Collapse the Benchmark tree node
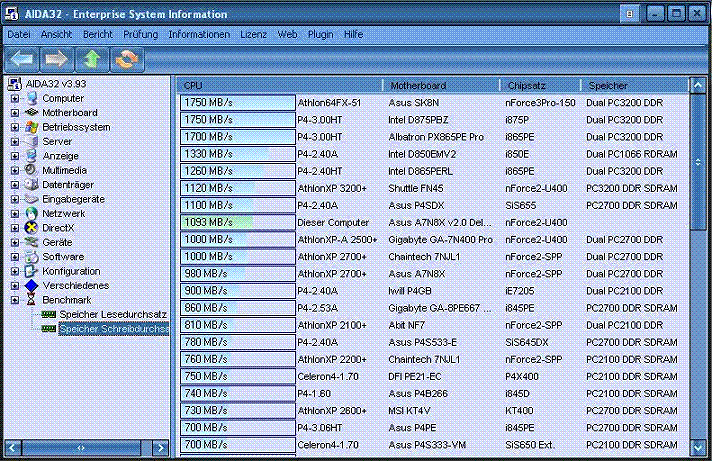This screenshot has height=461, width=712. click(15, 300)
